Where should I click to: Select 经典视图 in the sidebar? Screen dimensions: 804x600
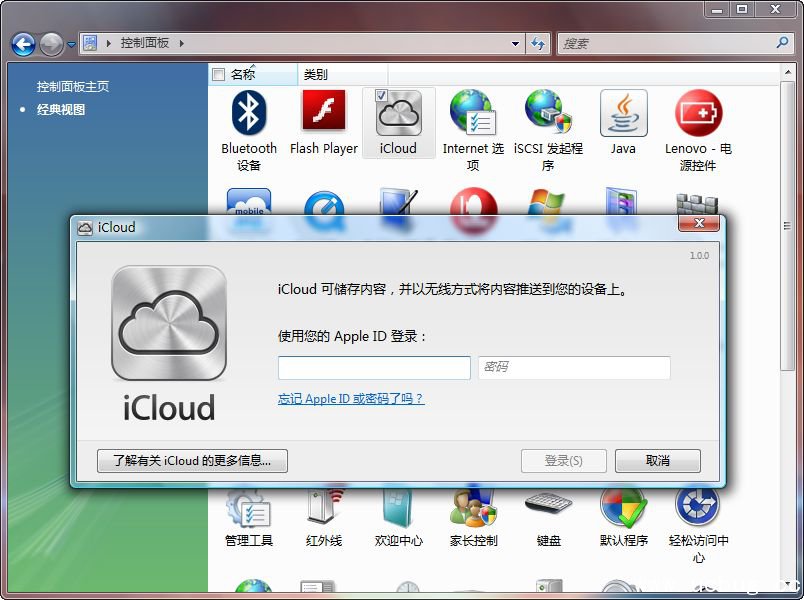[x=61, y=109]
